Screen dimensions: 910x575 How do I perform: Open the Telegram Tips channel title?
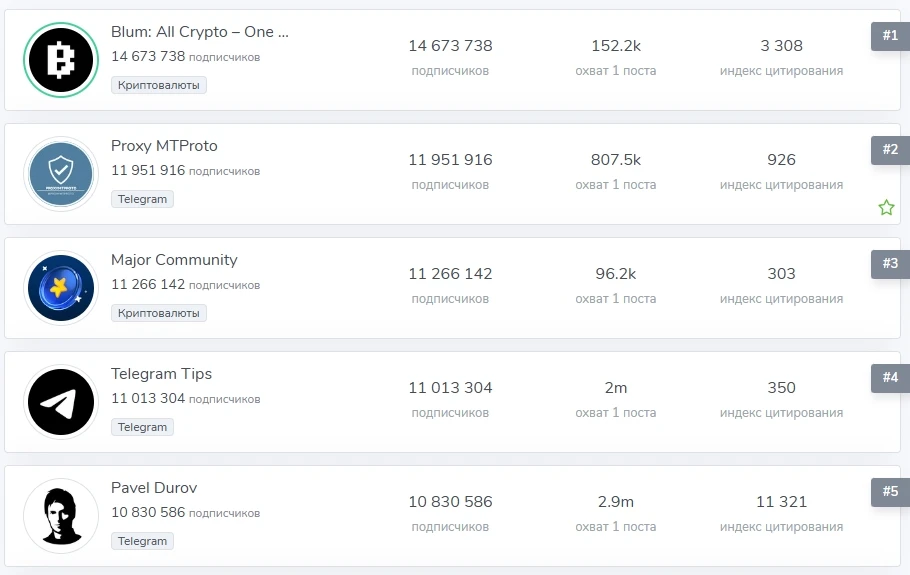pos(161,374)
